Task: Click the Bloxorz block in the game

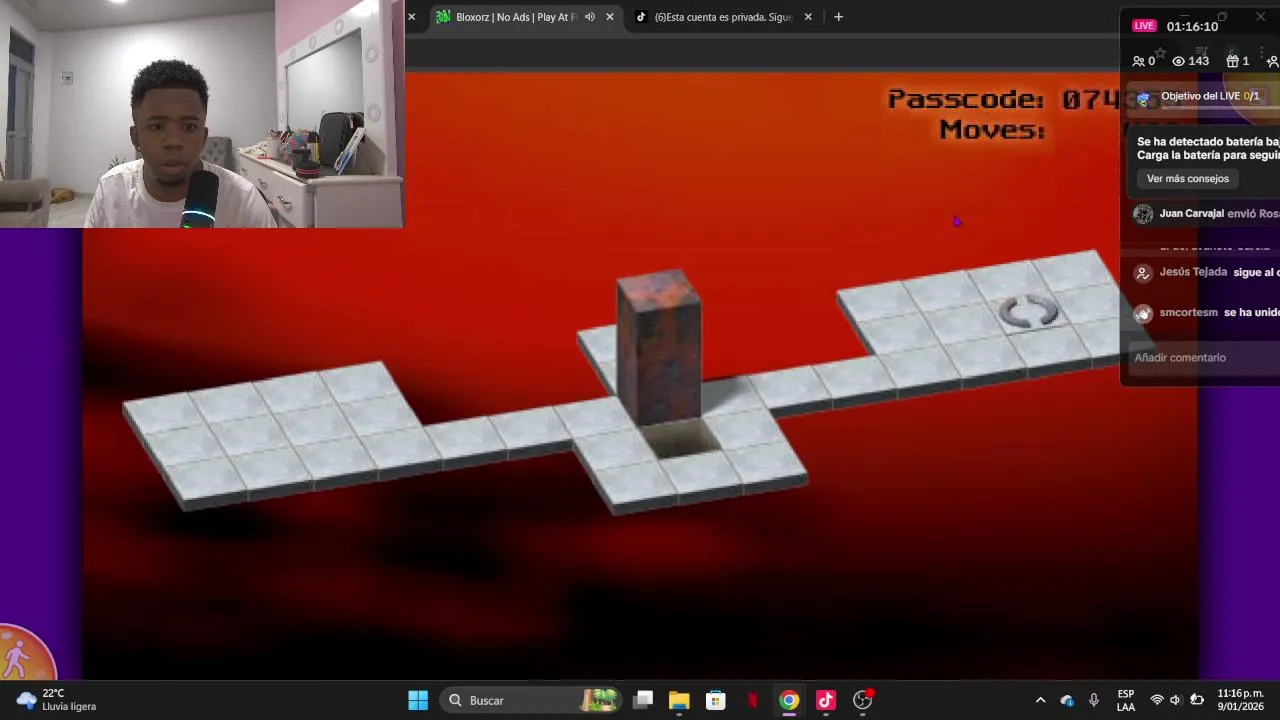Action: pos(659,347)
